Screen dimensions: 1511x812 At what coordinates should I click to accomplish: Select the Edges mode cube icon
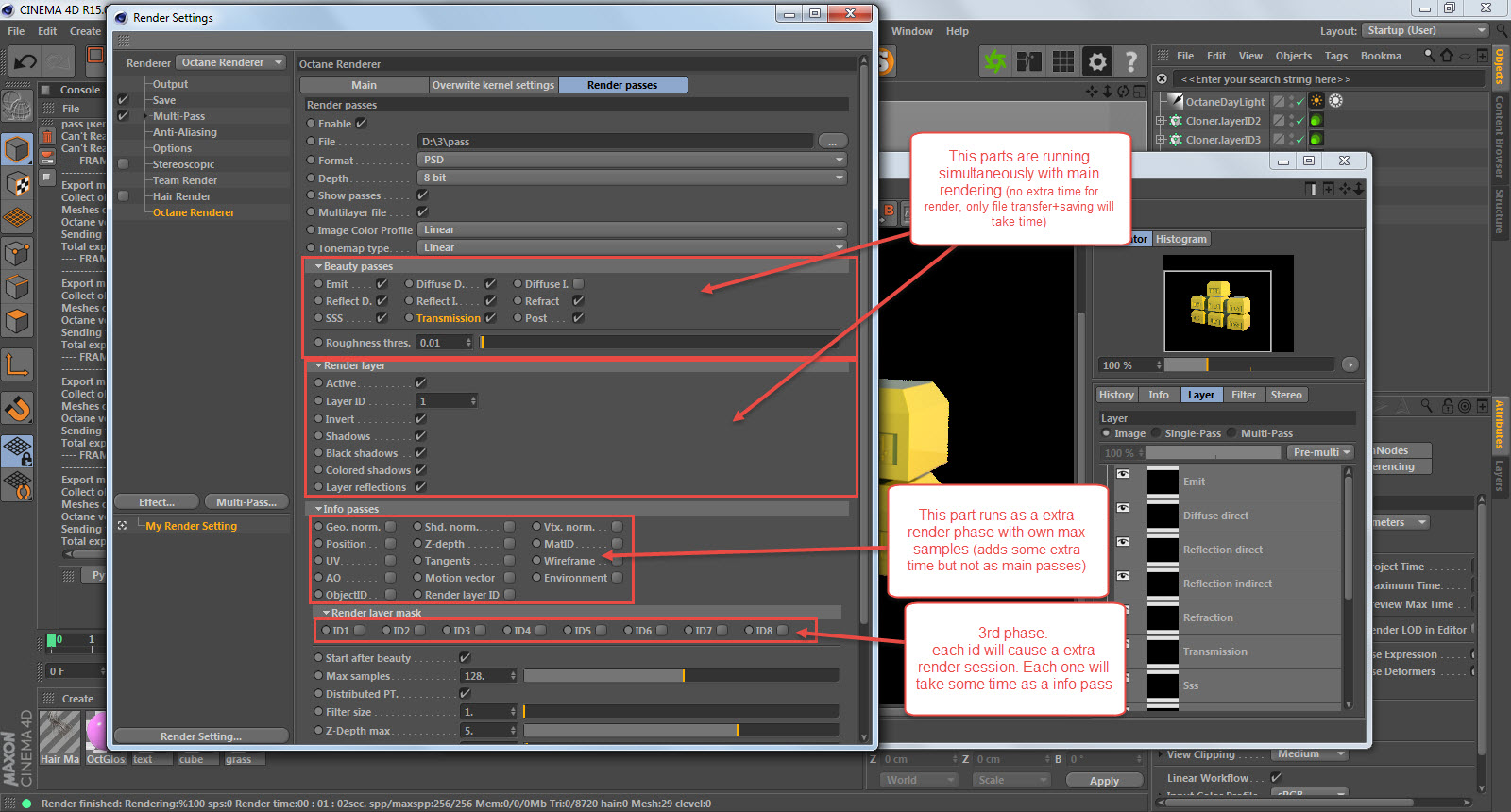coord(17,287)
